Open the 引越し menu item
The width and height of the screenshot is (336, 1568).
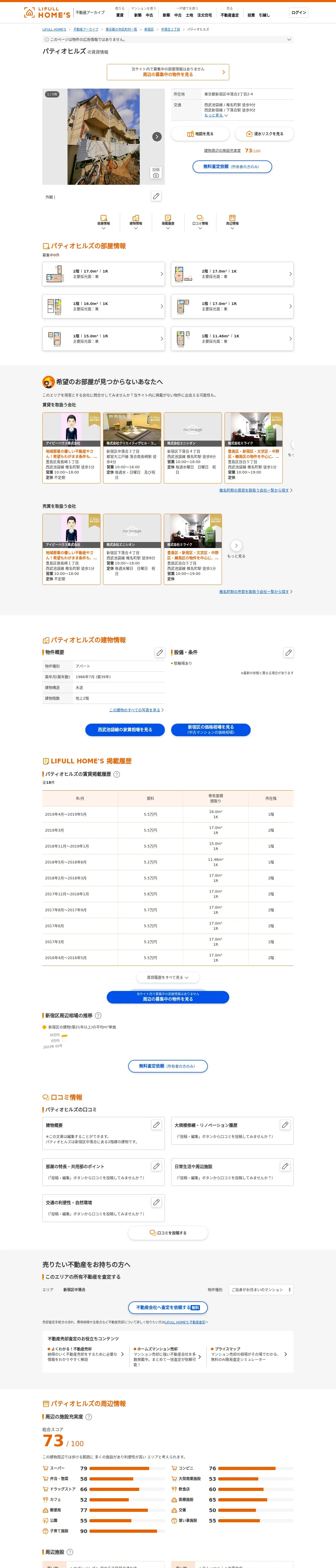(264, 15)
